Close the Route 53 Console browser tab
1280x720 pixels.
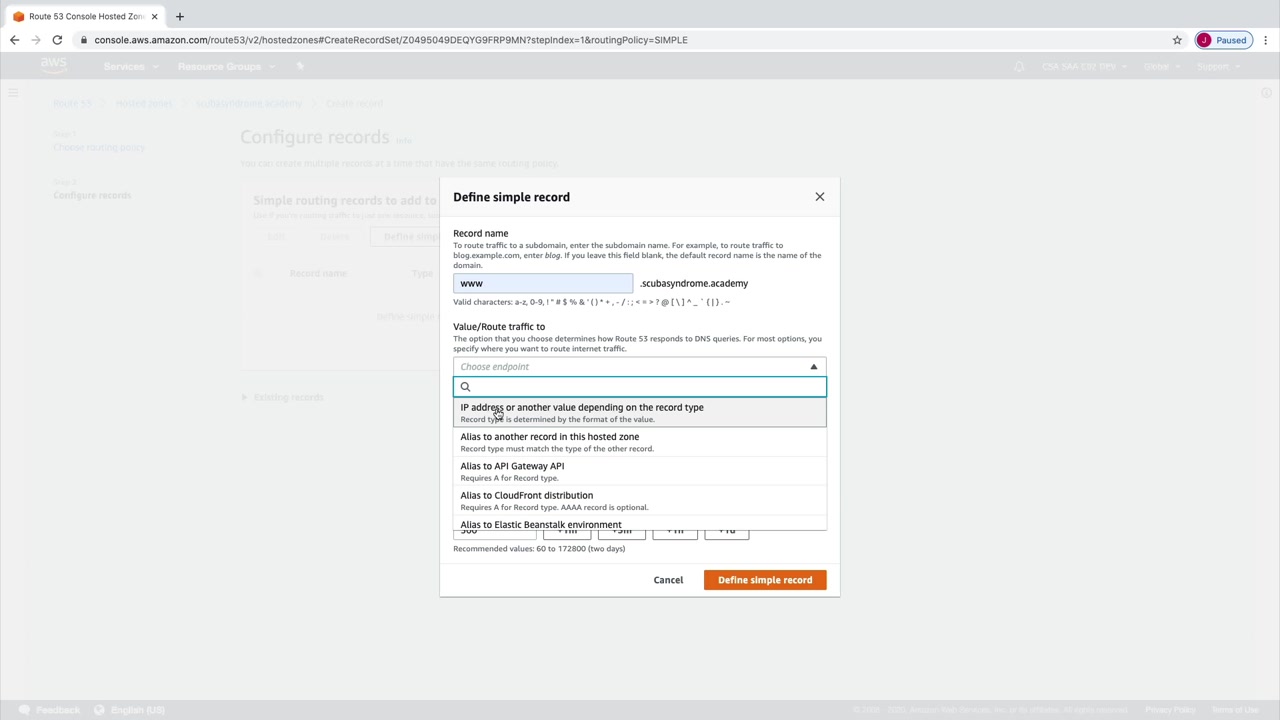(x=154, y=16)
